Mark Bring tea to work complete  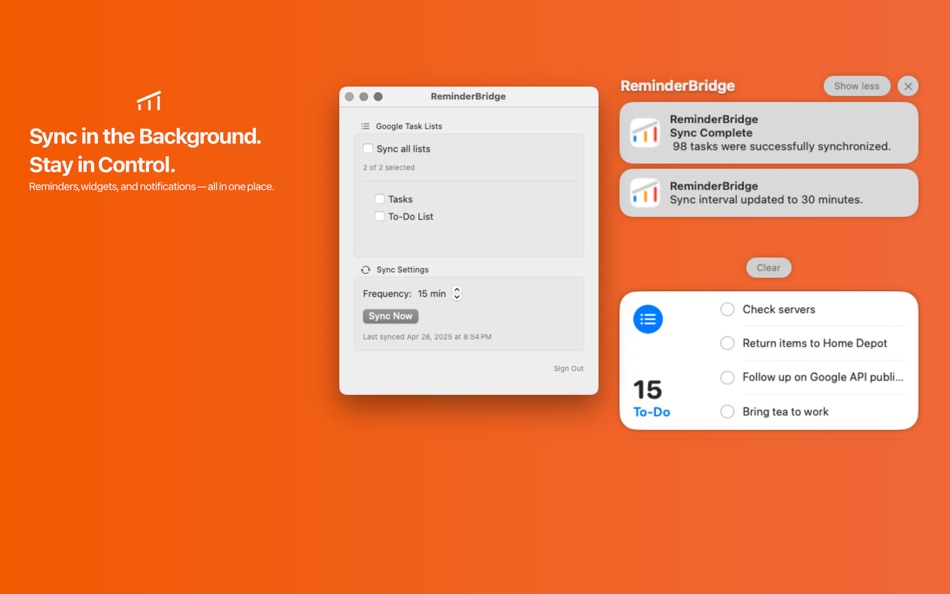pyautogui.click(x=727, y=412)
